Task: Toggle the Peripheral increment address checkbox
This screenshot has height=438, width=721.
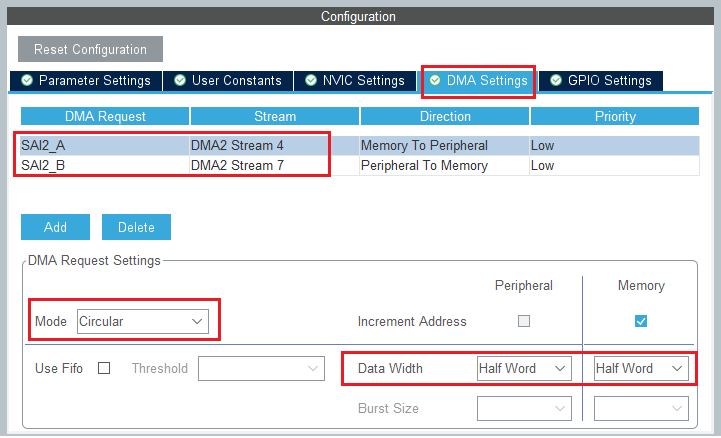Action: tap(524, 321)
